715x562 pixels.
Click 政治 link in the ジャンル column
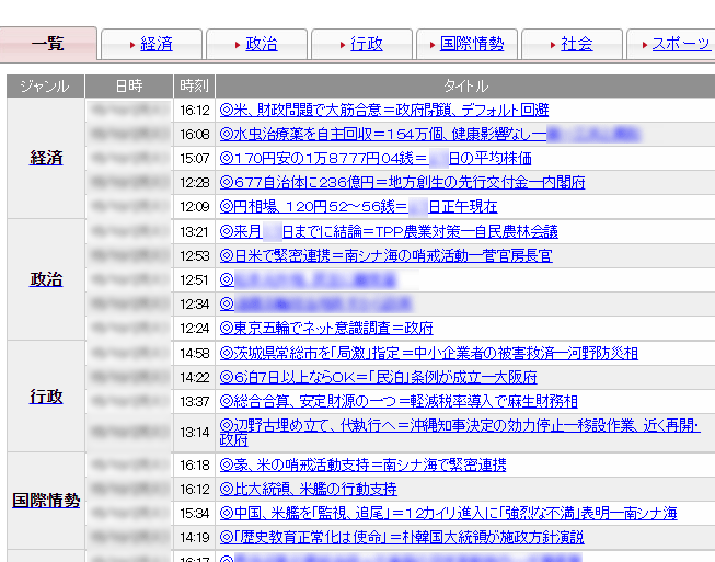pyautogui.click(x=46, y=280)
